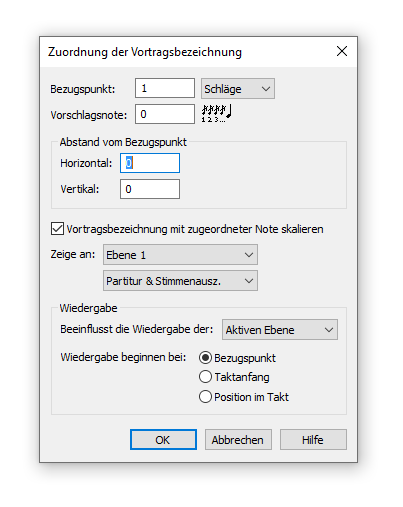Image resolution: width=403 pixels, height=507 pixels.
Task: Confirm with the OK button
Action: (x=163, y=440)
